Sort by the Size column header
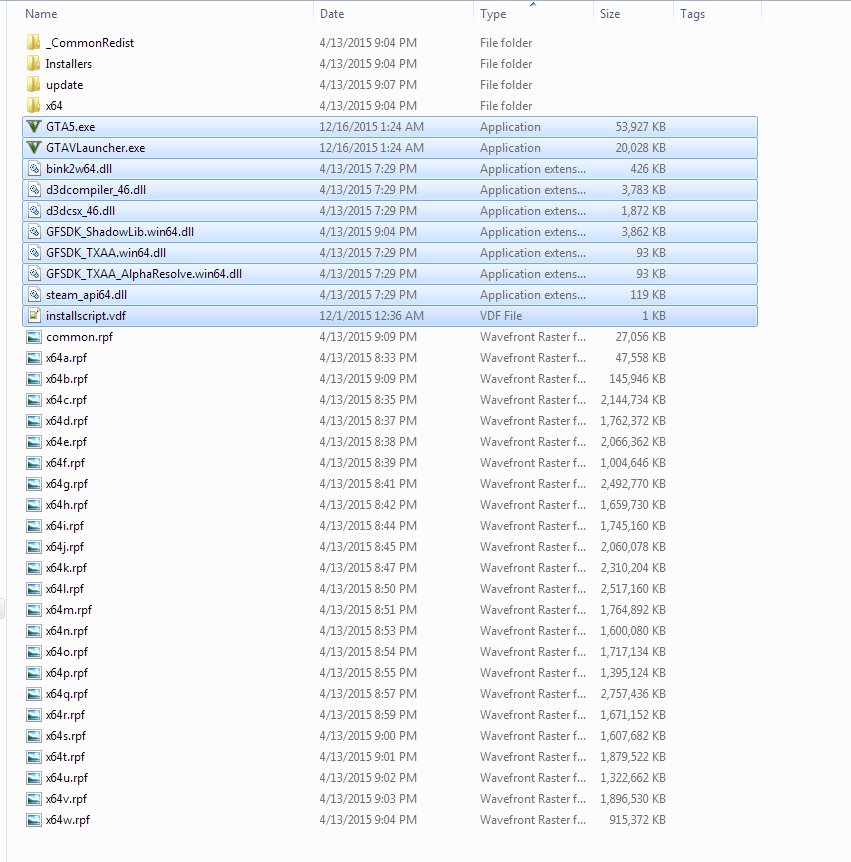Viewport: 851px width, 862px height. pyautogui.click(x=610, y=14)
